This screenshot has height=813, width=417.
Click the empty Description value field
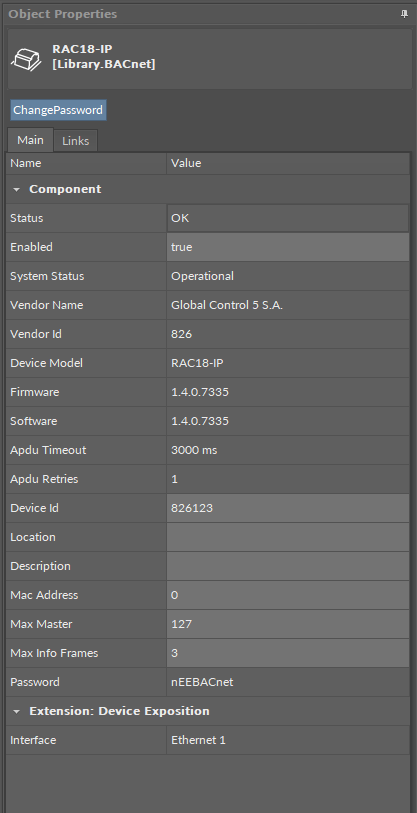tap(288, 566)
